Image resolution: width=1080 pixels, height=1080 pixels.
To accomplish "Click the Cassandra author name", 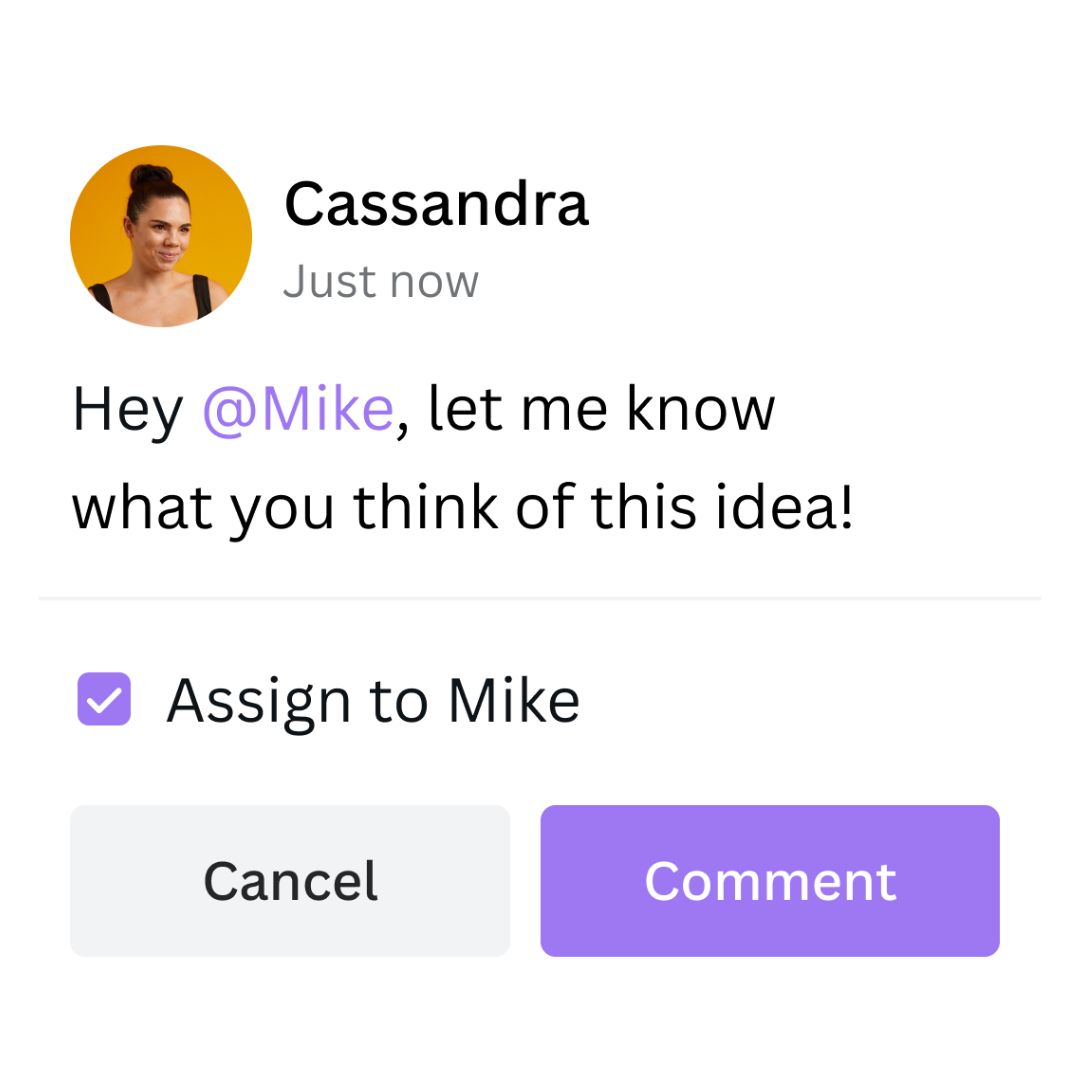I will (x=436, y=204).
